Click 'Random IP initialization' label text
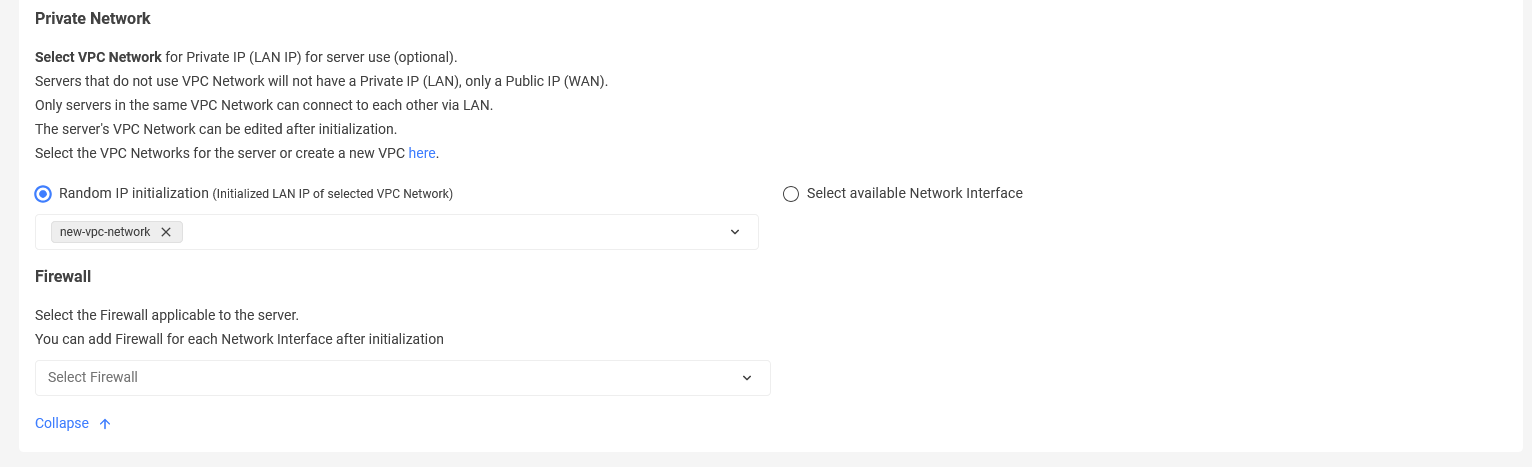The image size is (1532, 467). 134,193
